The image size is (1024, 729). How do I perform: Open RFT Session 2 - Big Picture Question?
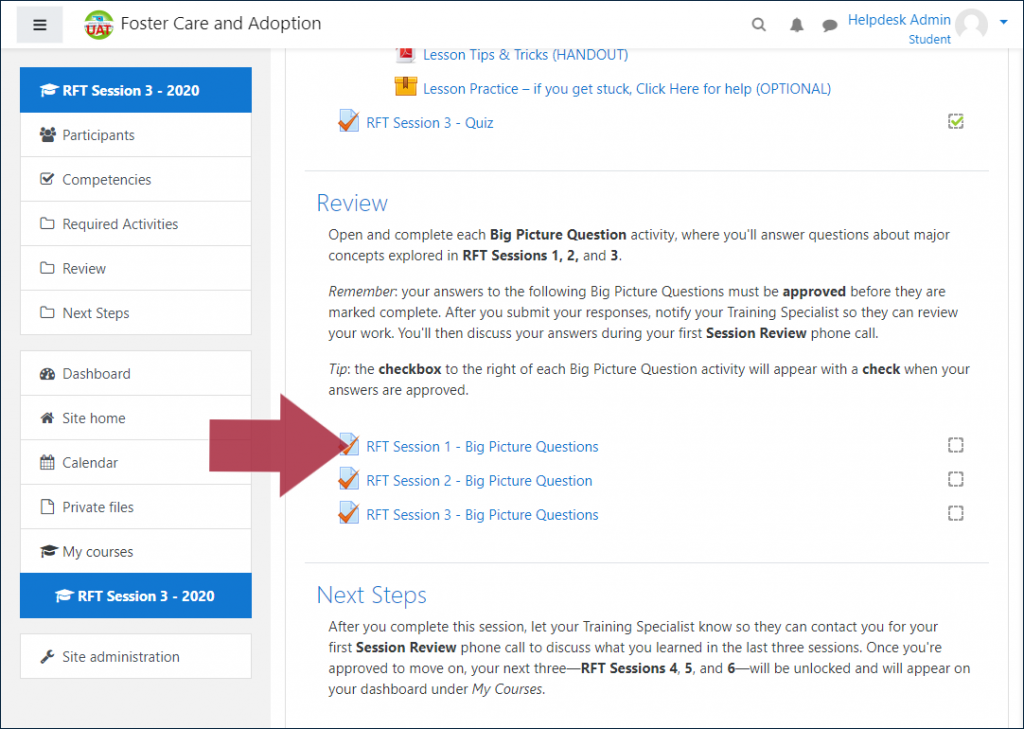point(479,481)
